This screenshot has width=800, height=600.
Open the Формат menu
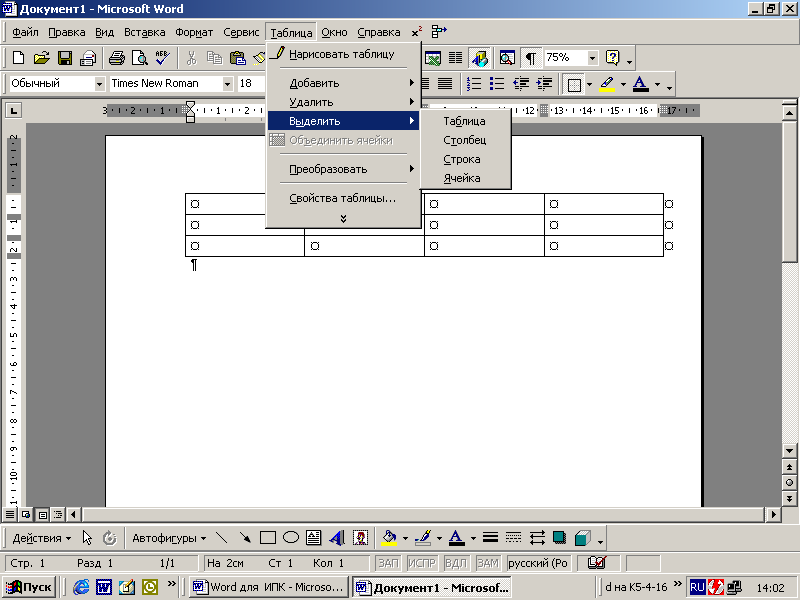click(x=194, y=32)
